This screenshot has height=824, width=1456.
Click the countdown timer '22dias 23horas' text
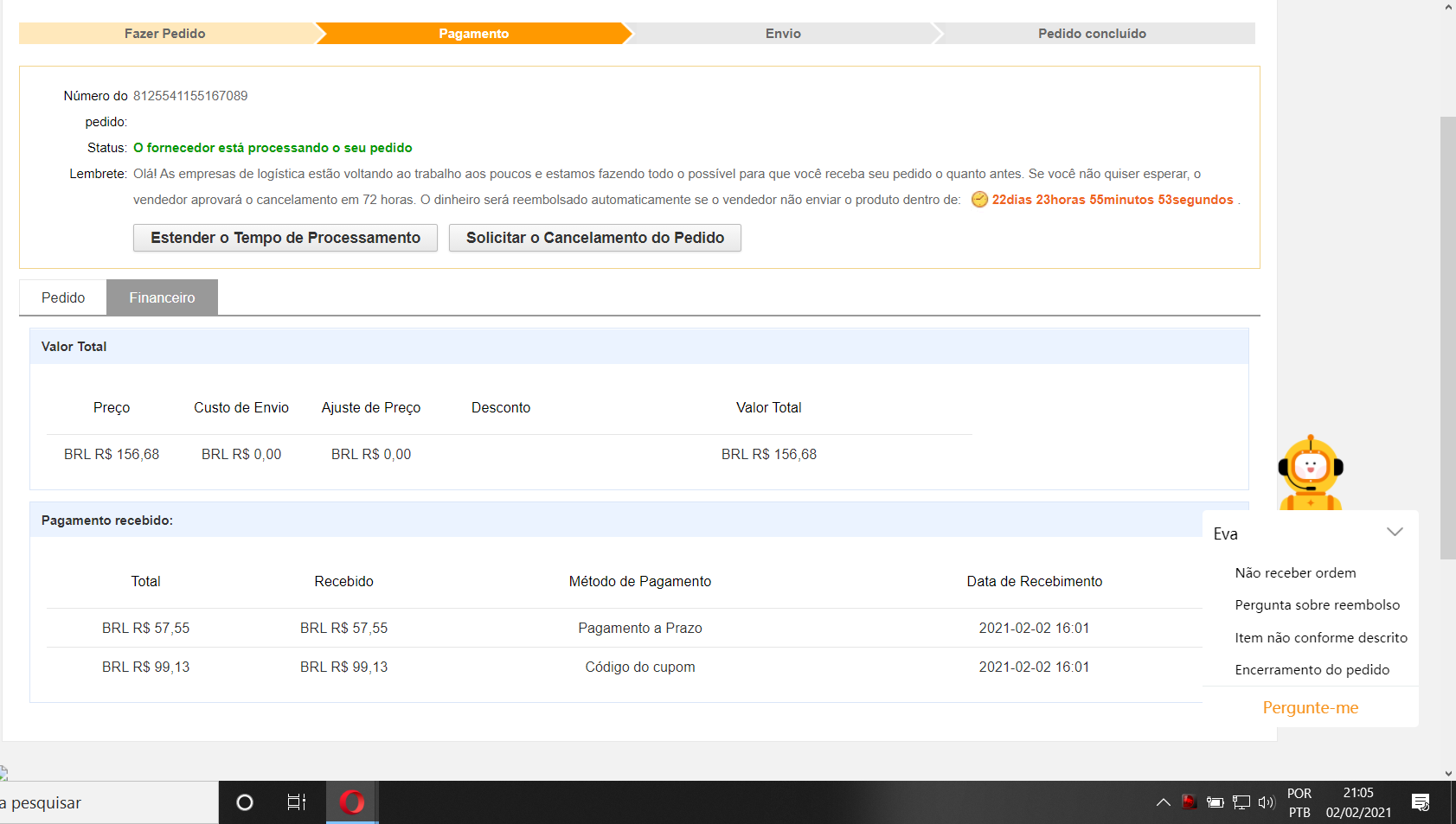point(1113,200)
